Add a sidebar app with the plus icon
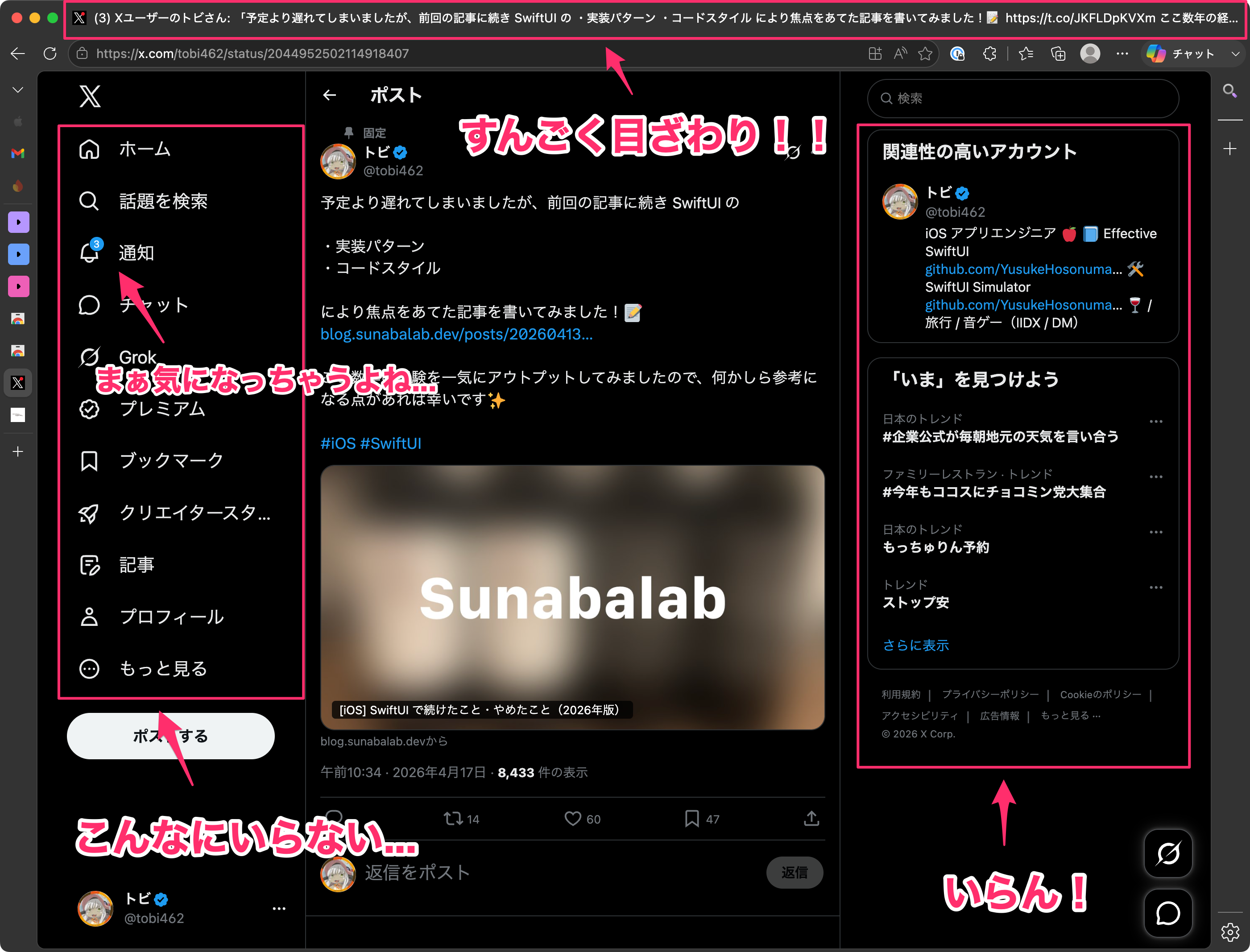1250x952 pixels. pos(1229,149)
